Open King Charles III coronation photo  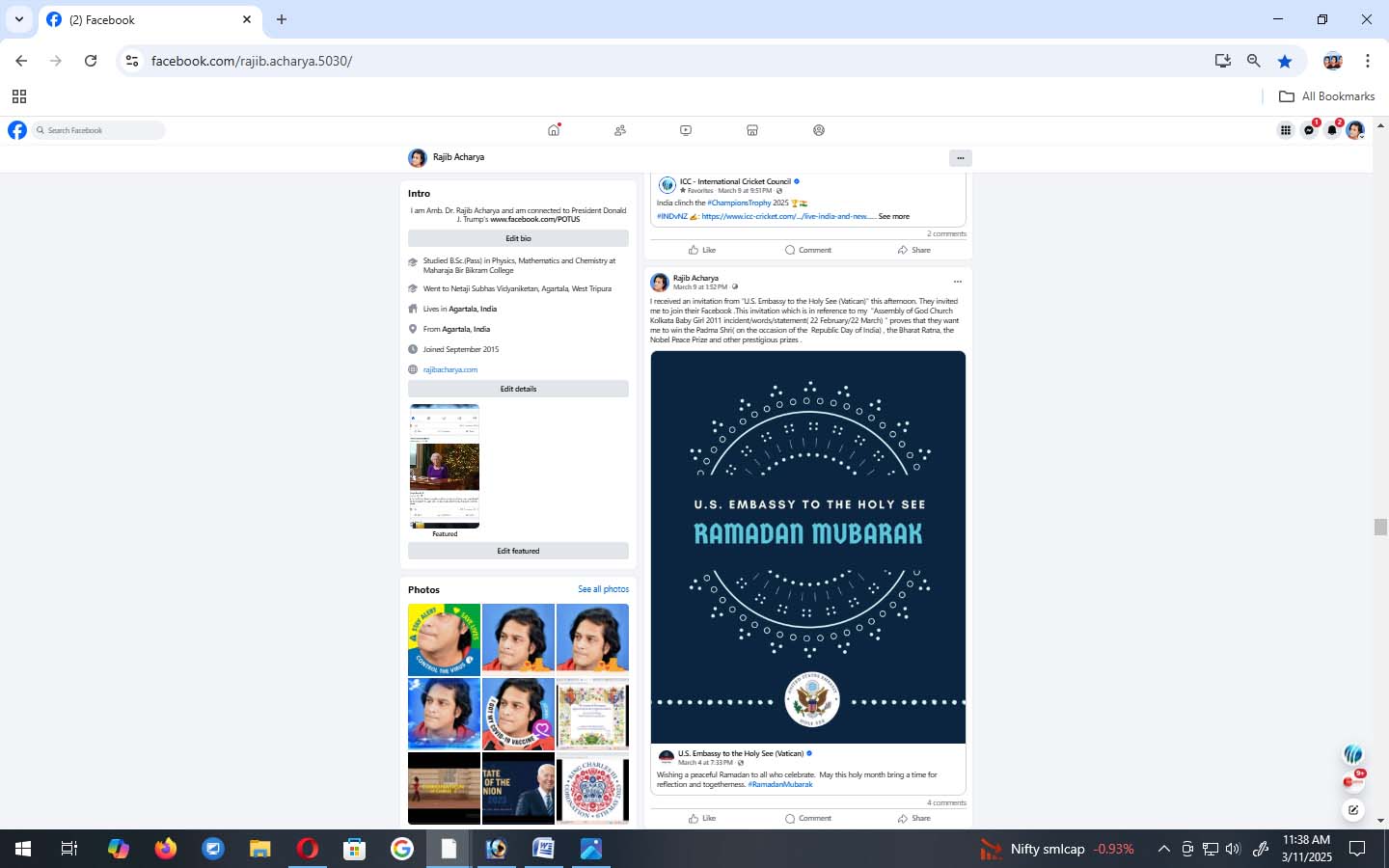[x=592, y=788]
